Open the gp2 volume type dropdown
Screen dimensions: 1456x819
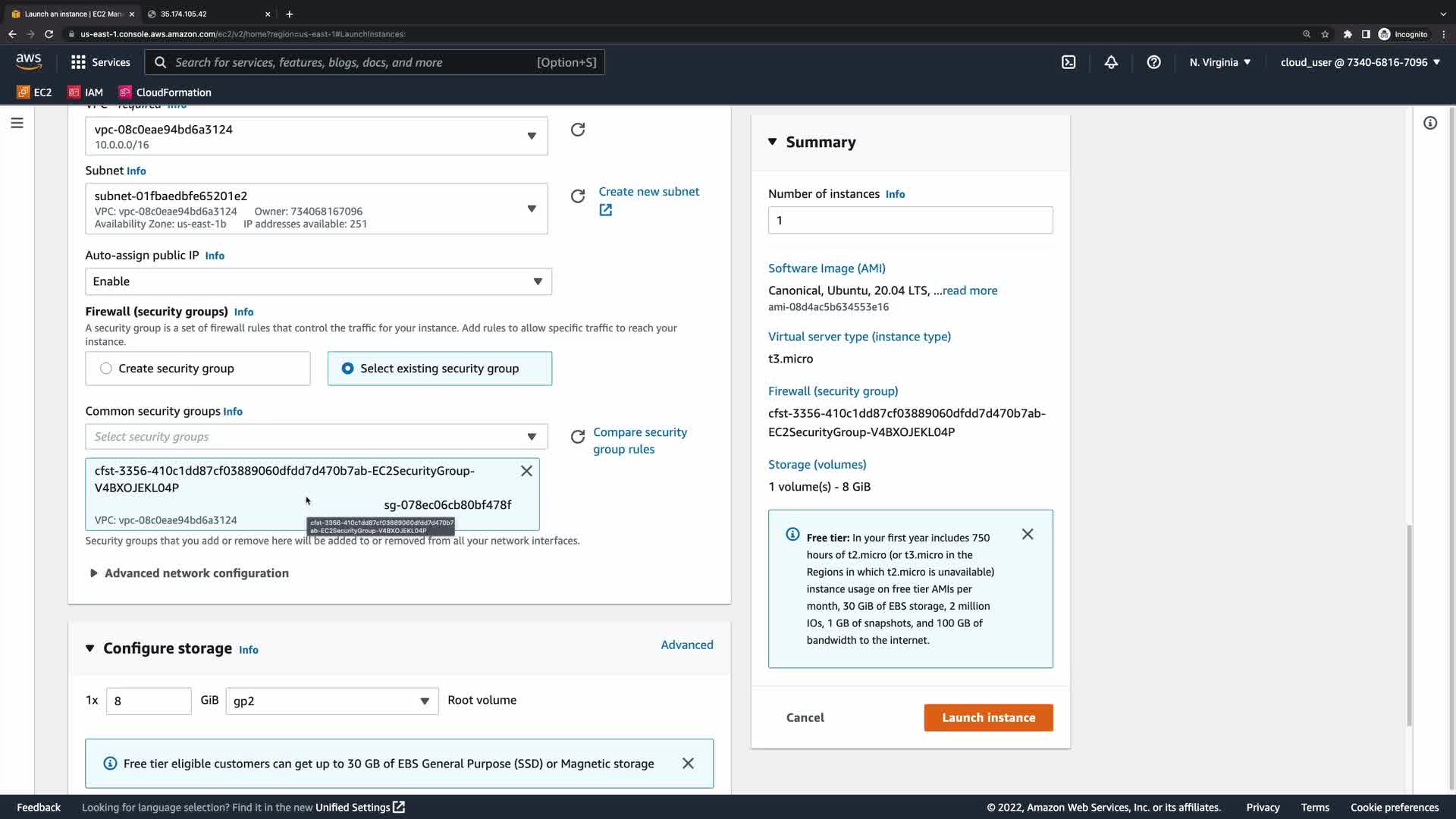pos(331,701)
